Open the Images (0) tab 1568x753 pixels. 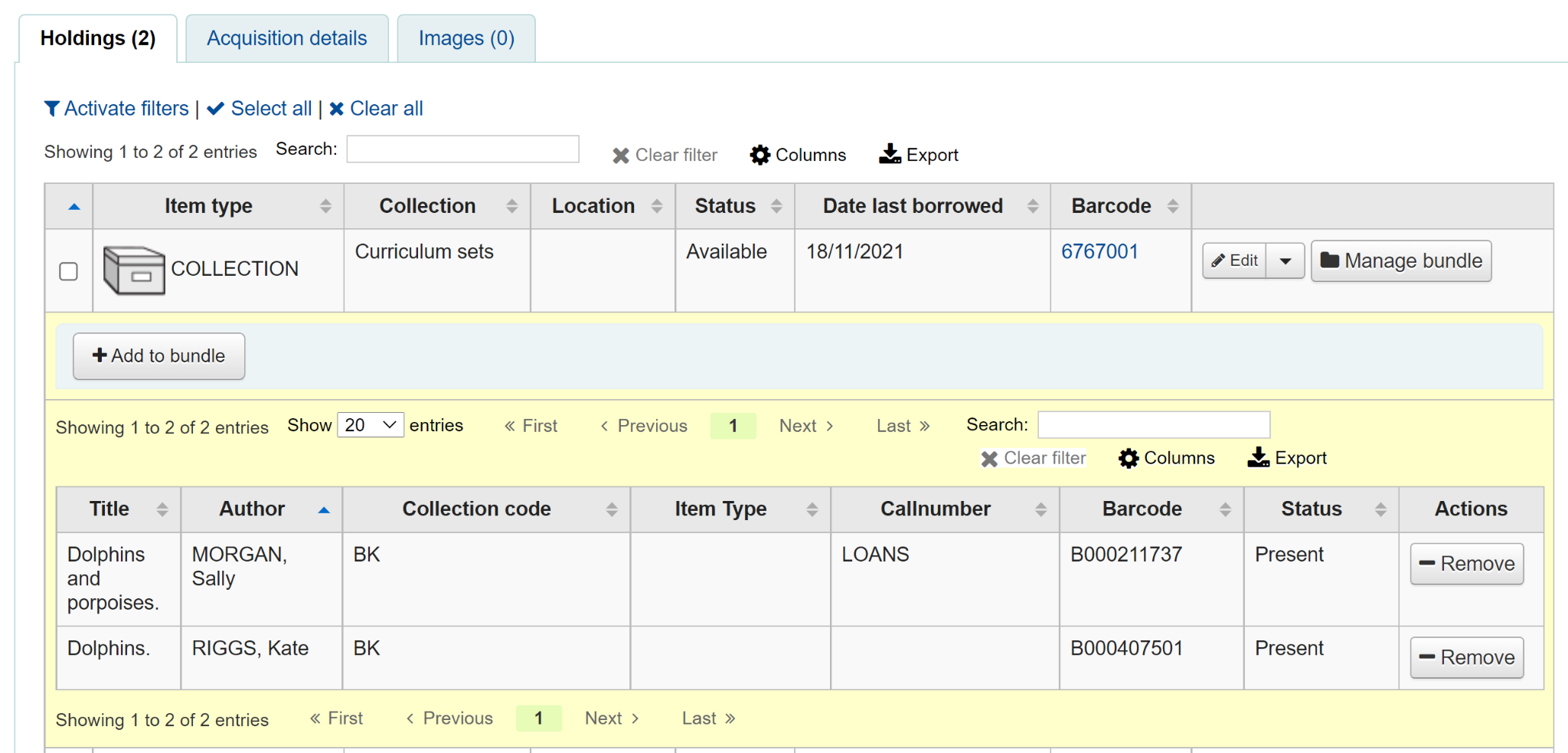[465, 38]
